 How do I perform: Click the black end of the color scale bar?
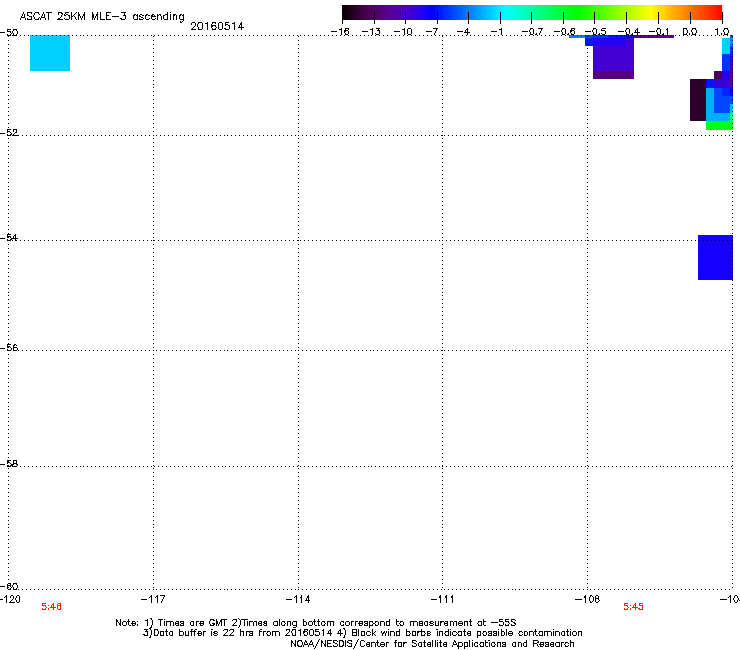[349, 13]
